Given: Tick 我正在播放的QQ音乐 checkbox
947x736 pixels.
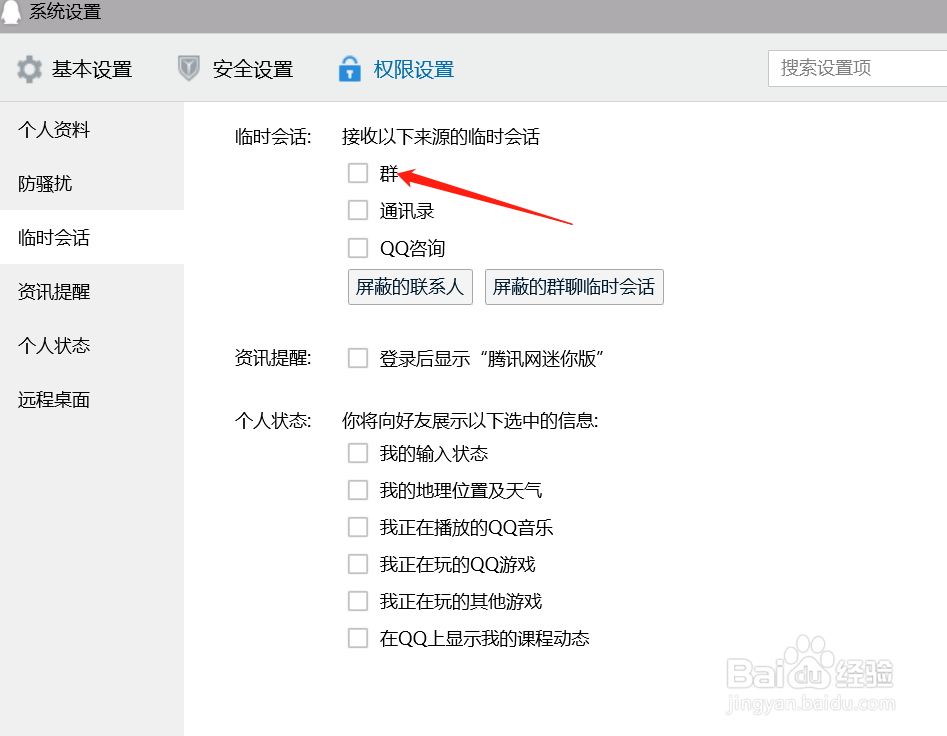Looking at the screenshot, I should (x=358, y=527).
